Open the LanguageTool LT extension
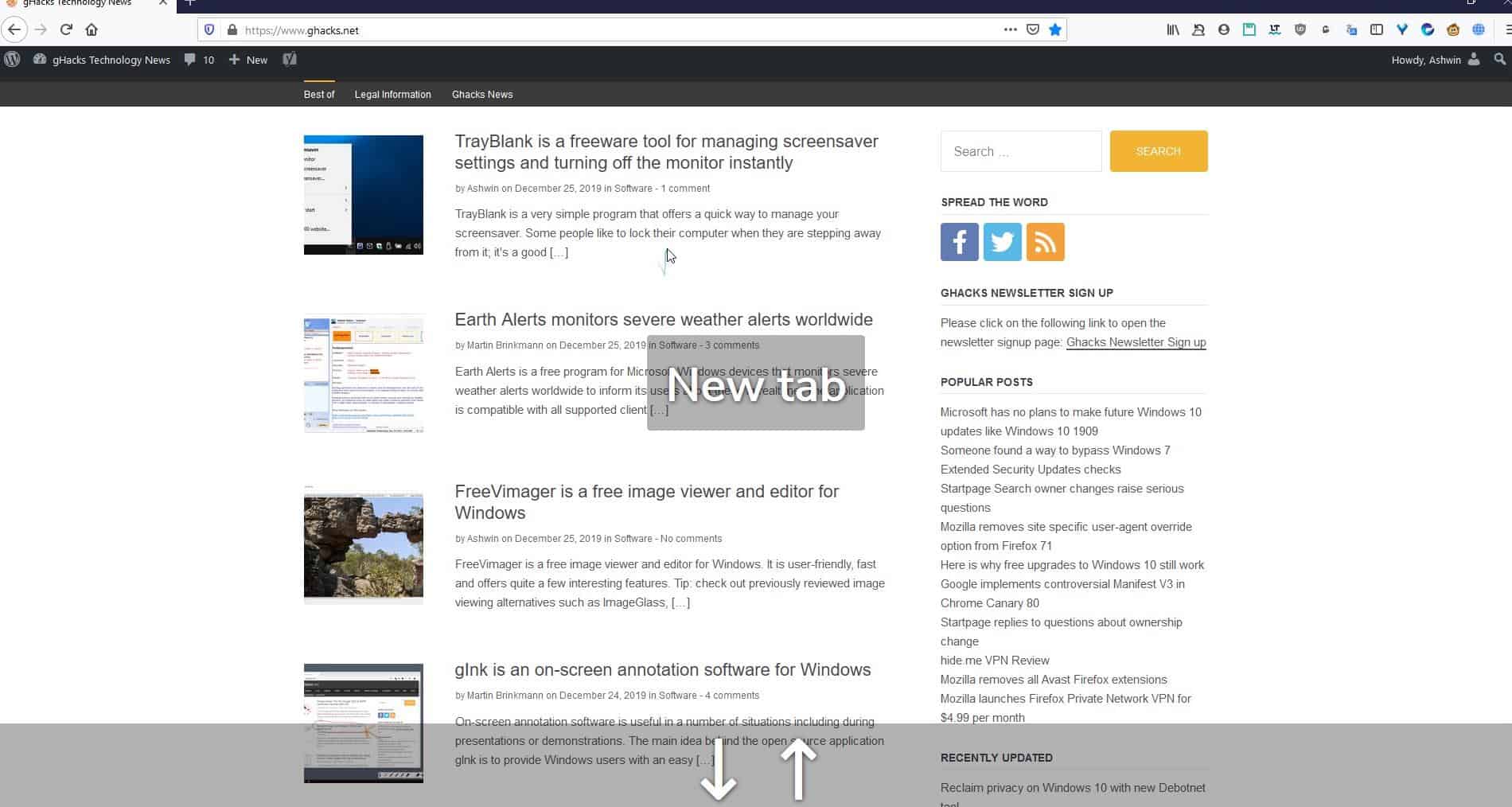The width and height of the screenshot is (1512, 807). point(1275,29)
